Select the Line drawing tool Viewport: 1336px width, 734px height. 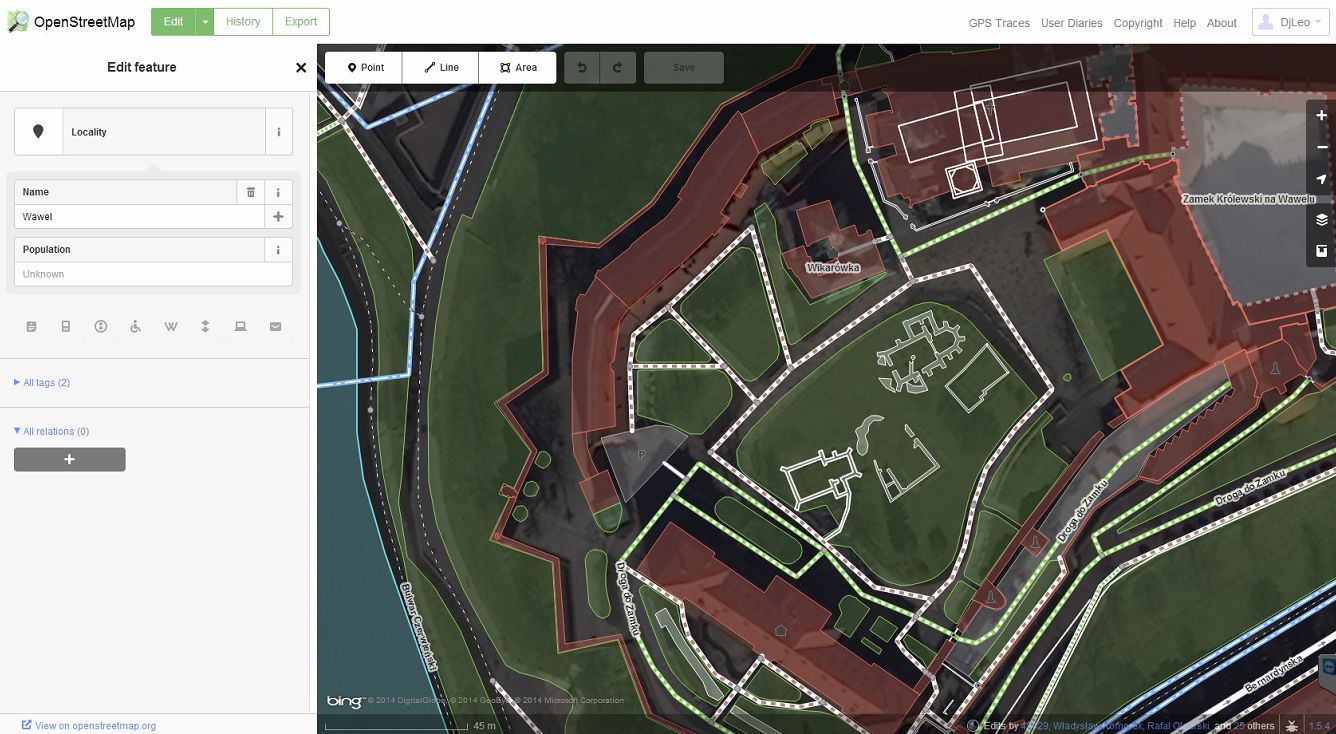click(x=441, y=68)
